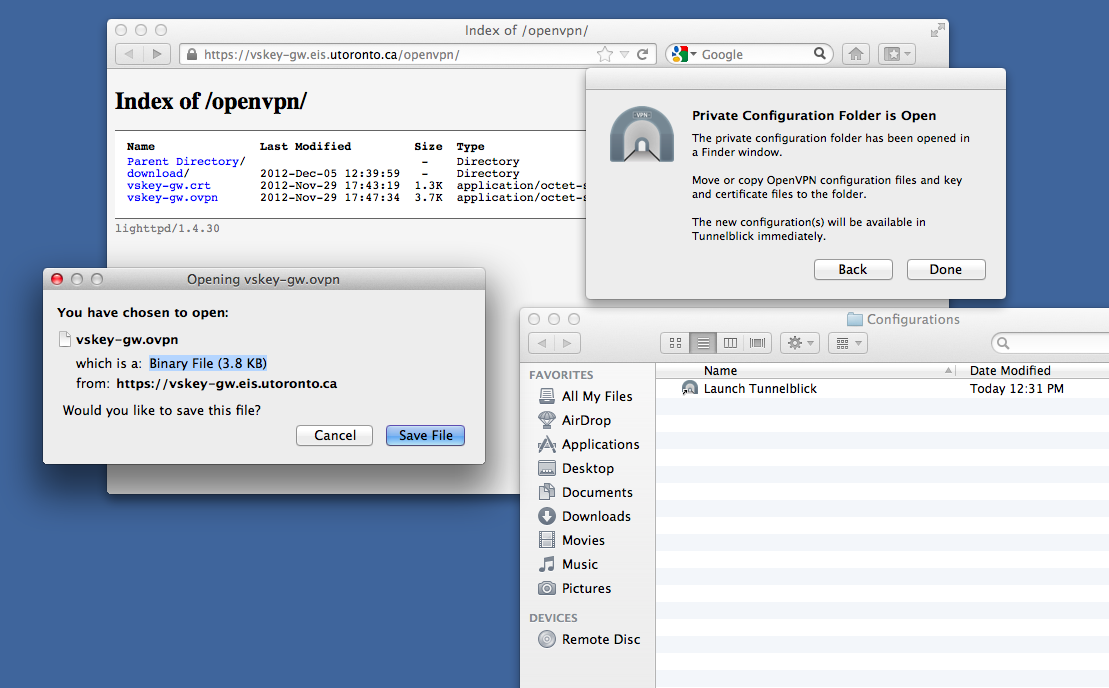Screen dimensions: 1109x688
Task: Open the Google search engine selector
Action: pyautogui.click(x=684, y=54)
